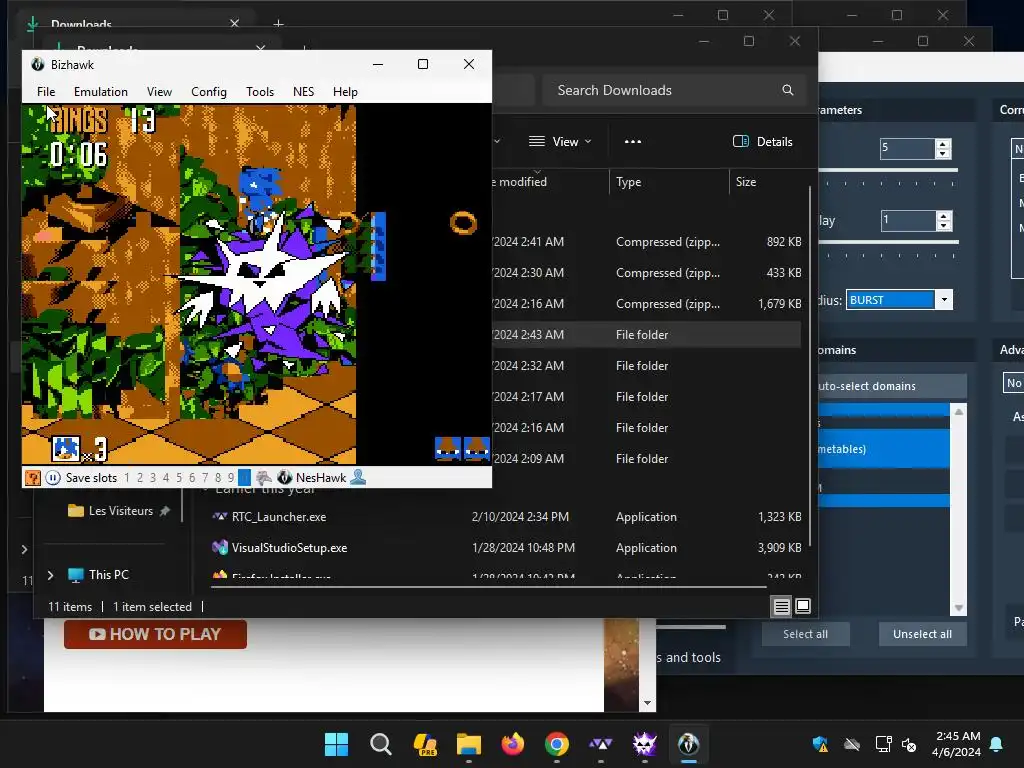Viewport: 1024px width, 768px height.
Task: Select save slot 9 in Bizhawk
Action: (231, 478)
